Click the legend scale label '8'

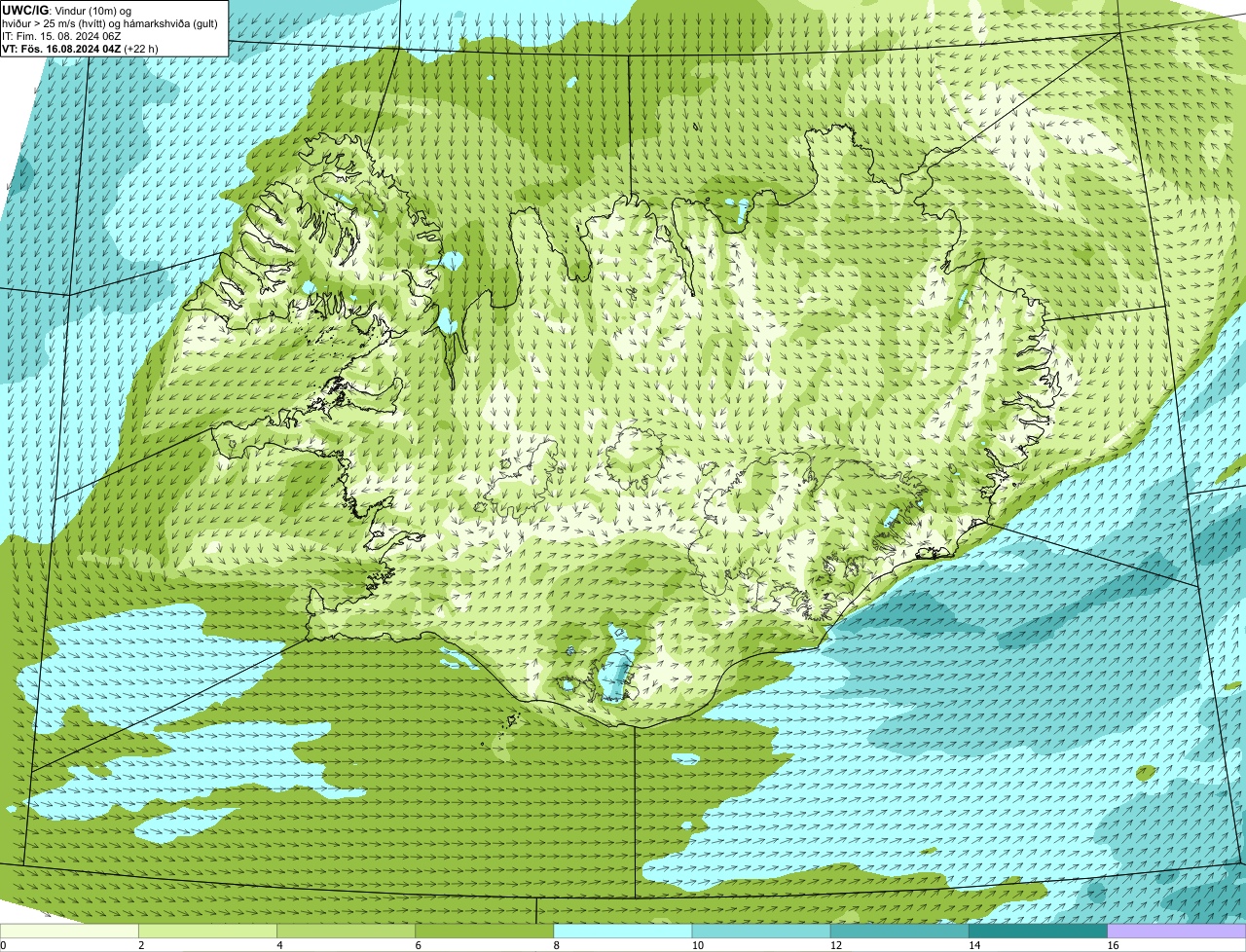pos(556,945)
